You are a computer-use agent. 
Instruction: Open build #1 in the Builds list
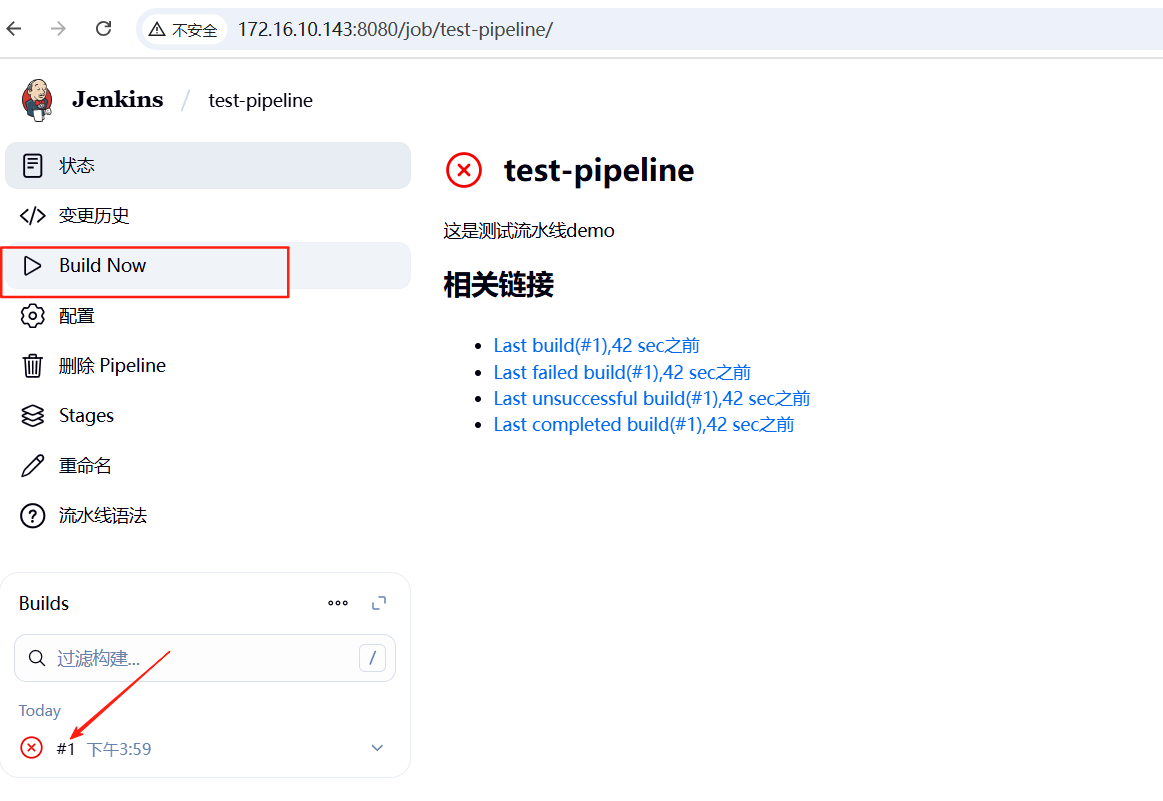point(66,749)
